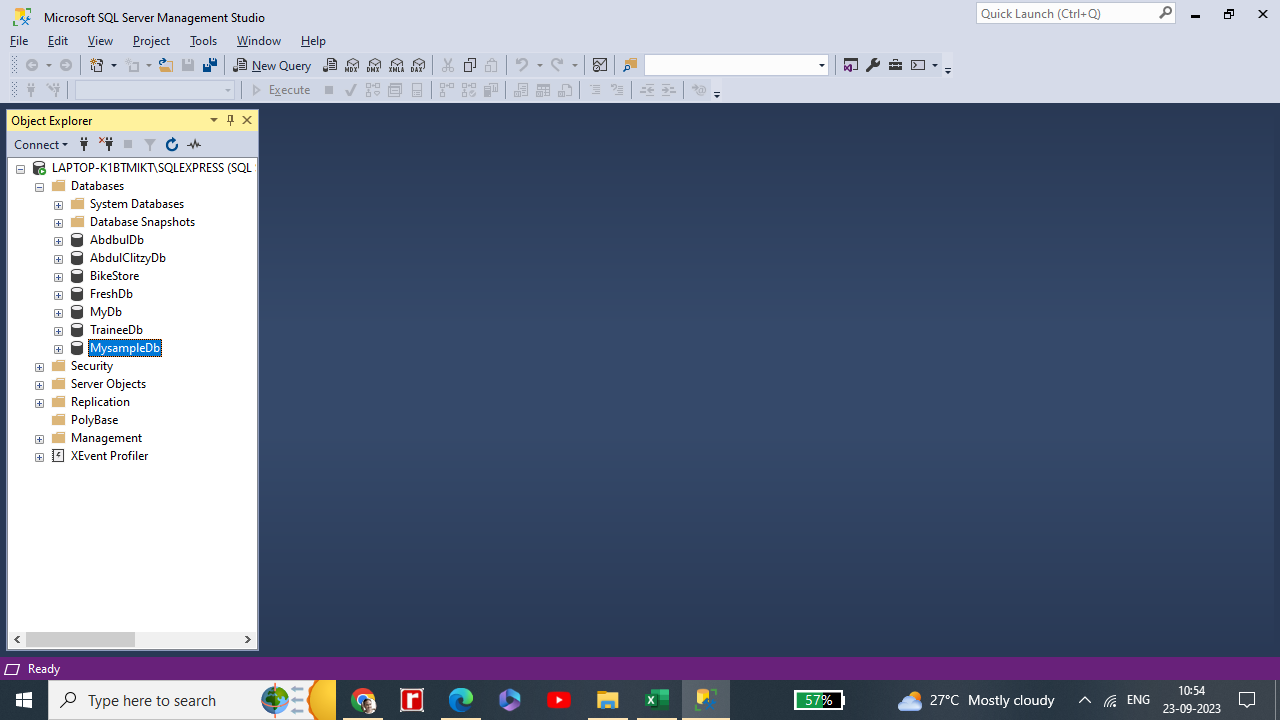Image resolution: width=1280 pixels, height=720 pixels.
Task: Click the command window toolbar icon
Action: [x=918, y=65]
